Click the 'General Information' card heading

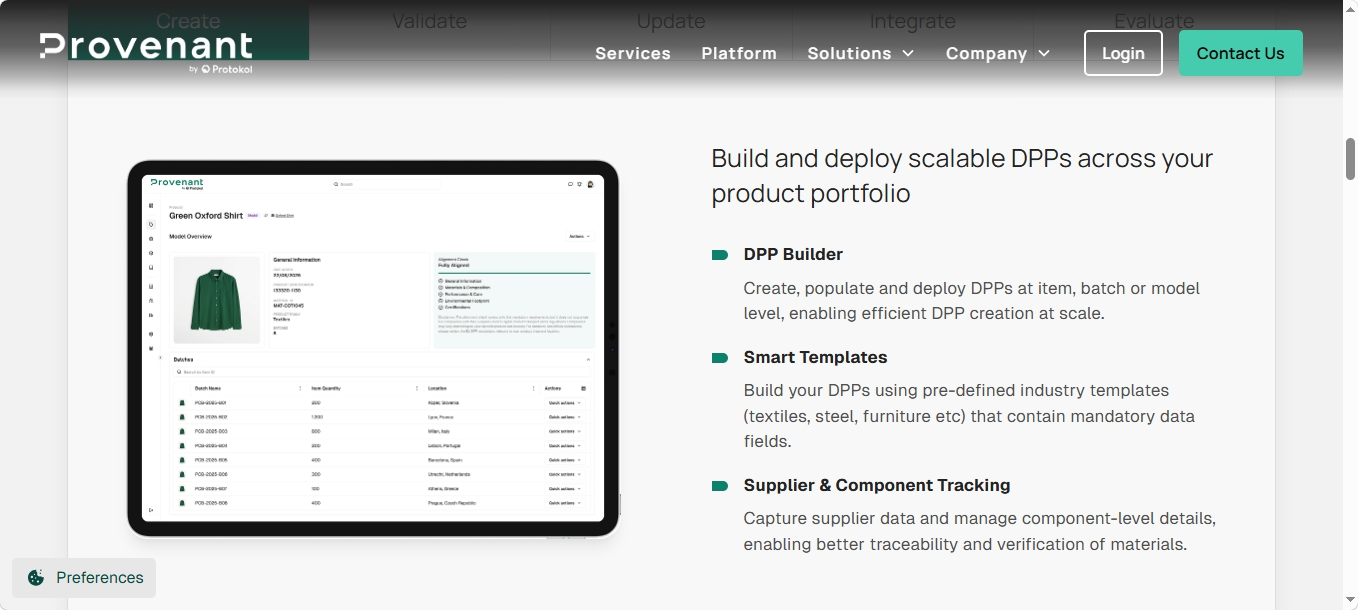point(297,260)
